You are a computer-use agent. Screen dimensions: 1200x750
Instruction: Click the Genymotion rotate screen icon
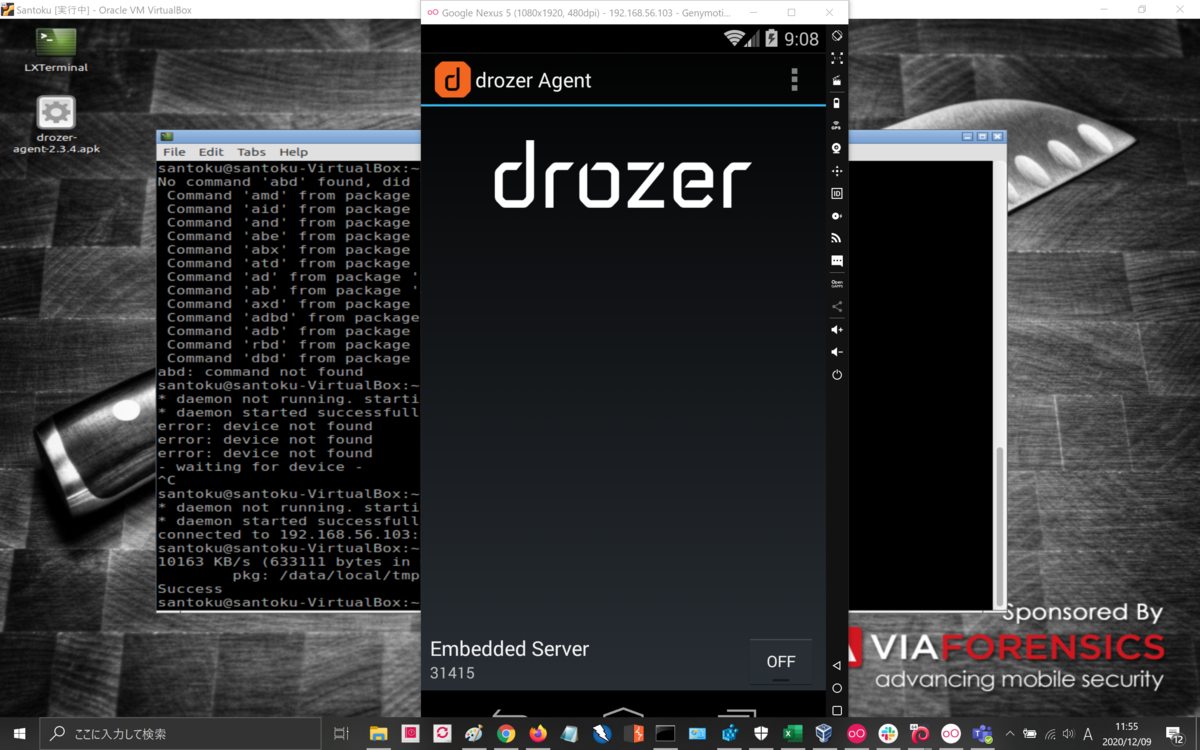(837, 36)
